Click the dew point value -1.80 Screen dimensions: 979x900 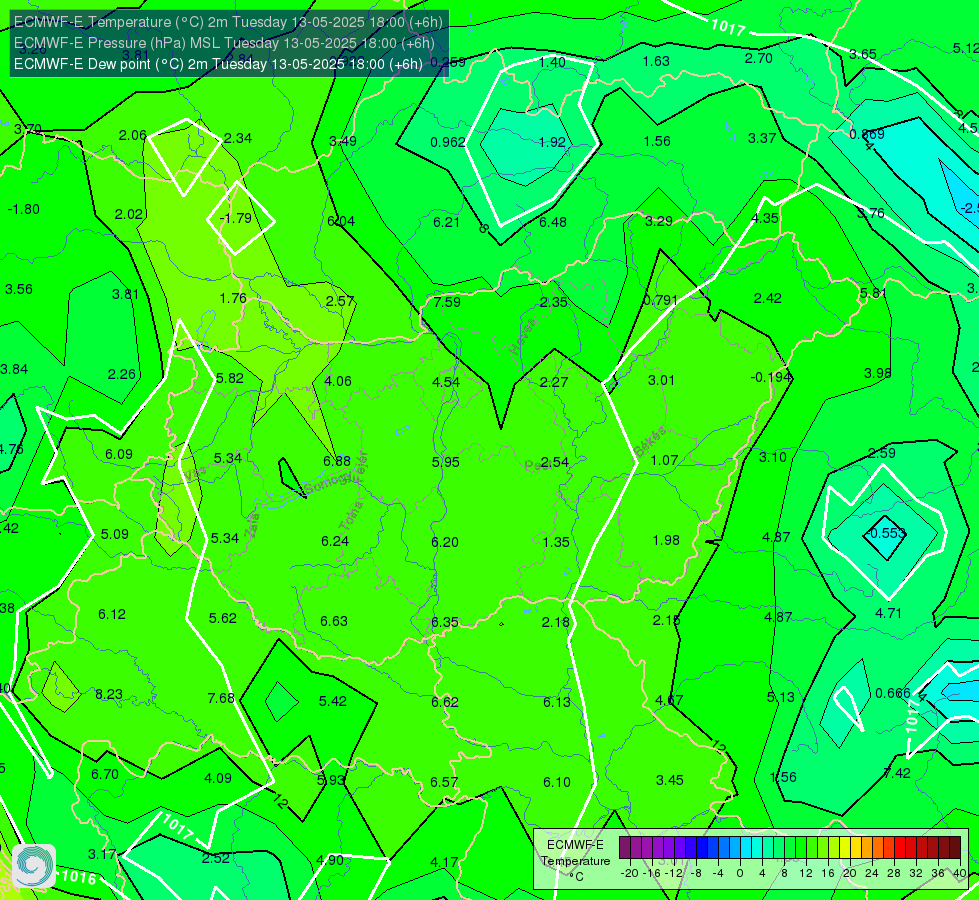pyautogui.click(x=24, y=209)
